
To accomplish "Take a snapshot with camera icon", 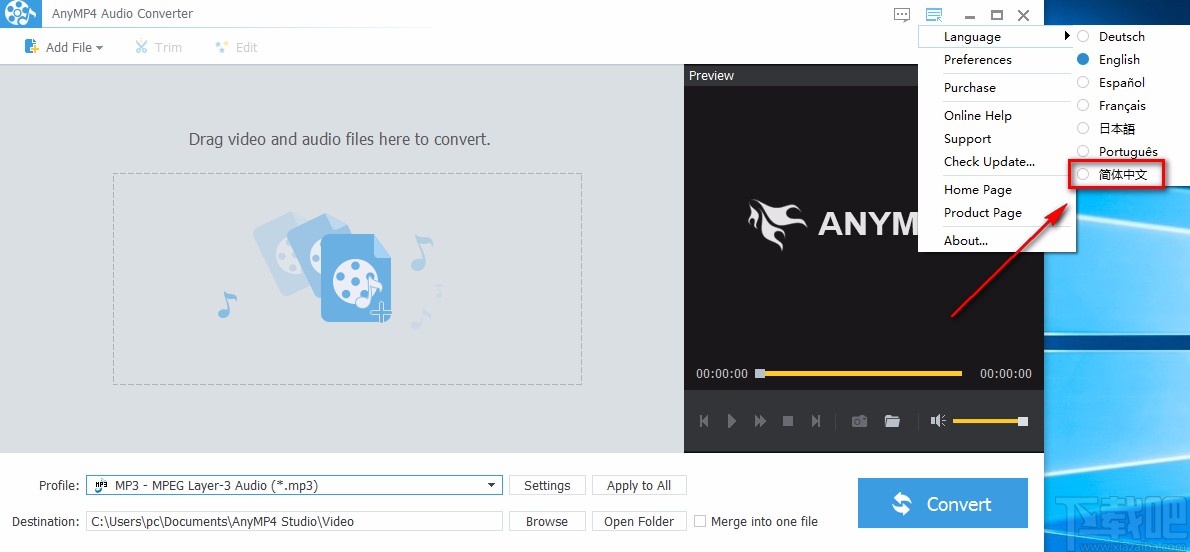I will pyautogui.click(x=859, y=421).
